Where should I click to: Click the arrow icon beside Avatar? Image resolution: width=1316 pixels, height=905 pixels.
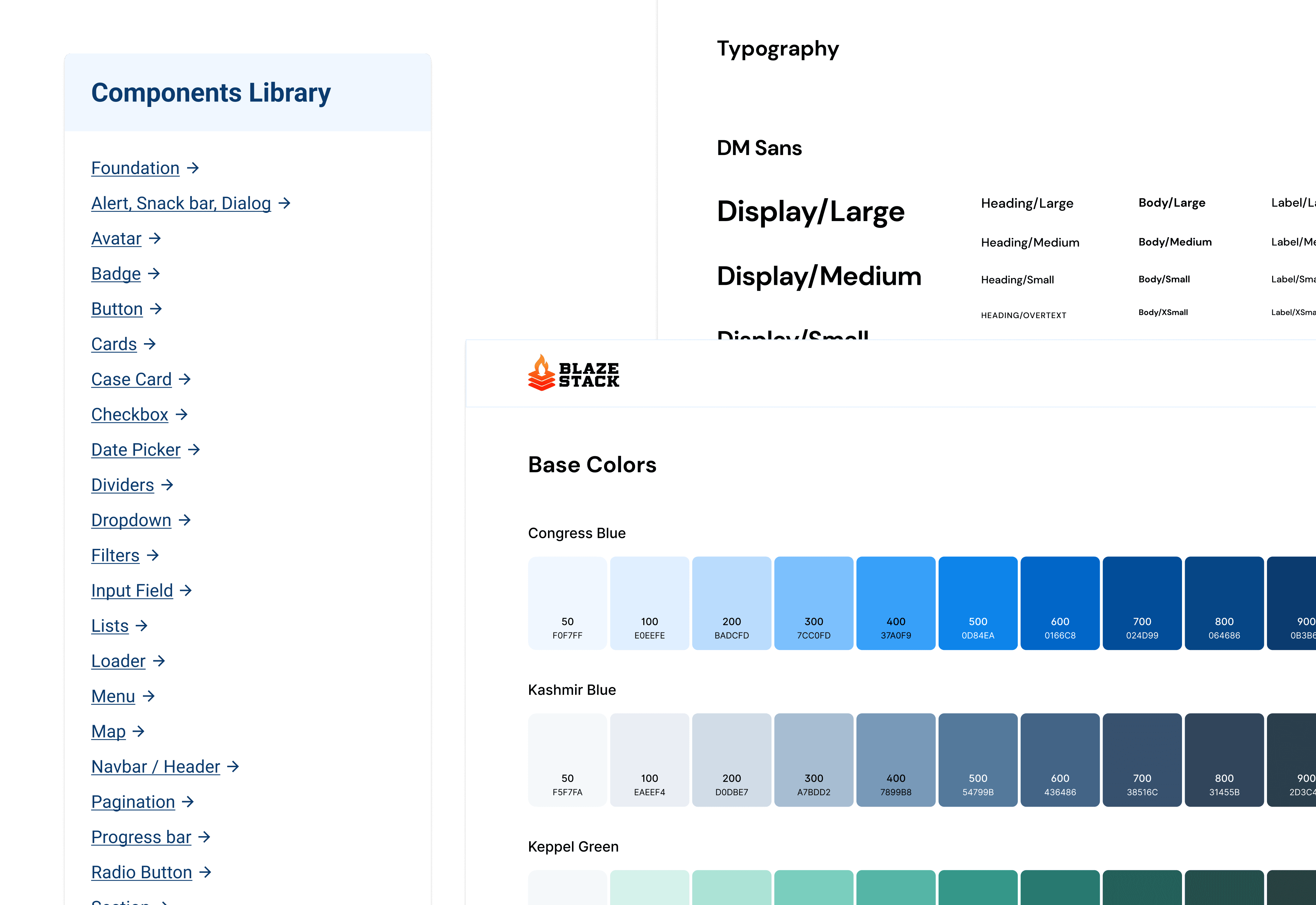pos(155,238)
